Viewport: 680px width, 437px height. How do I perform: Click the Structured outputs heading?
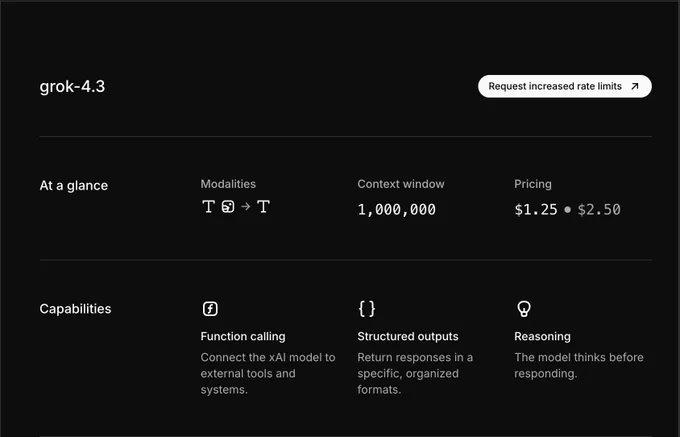coord(408,336)
